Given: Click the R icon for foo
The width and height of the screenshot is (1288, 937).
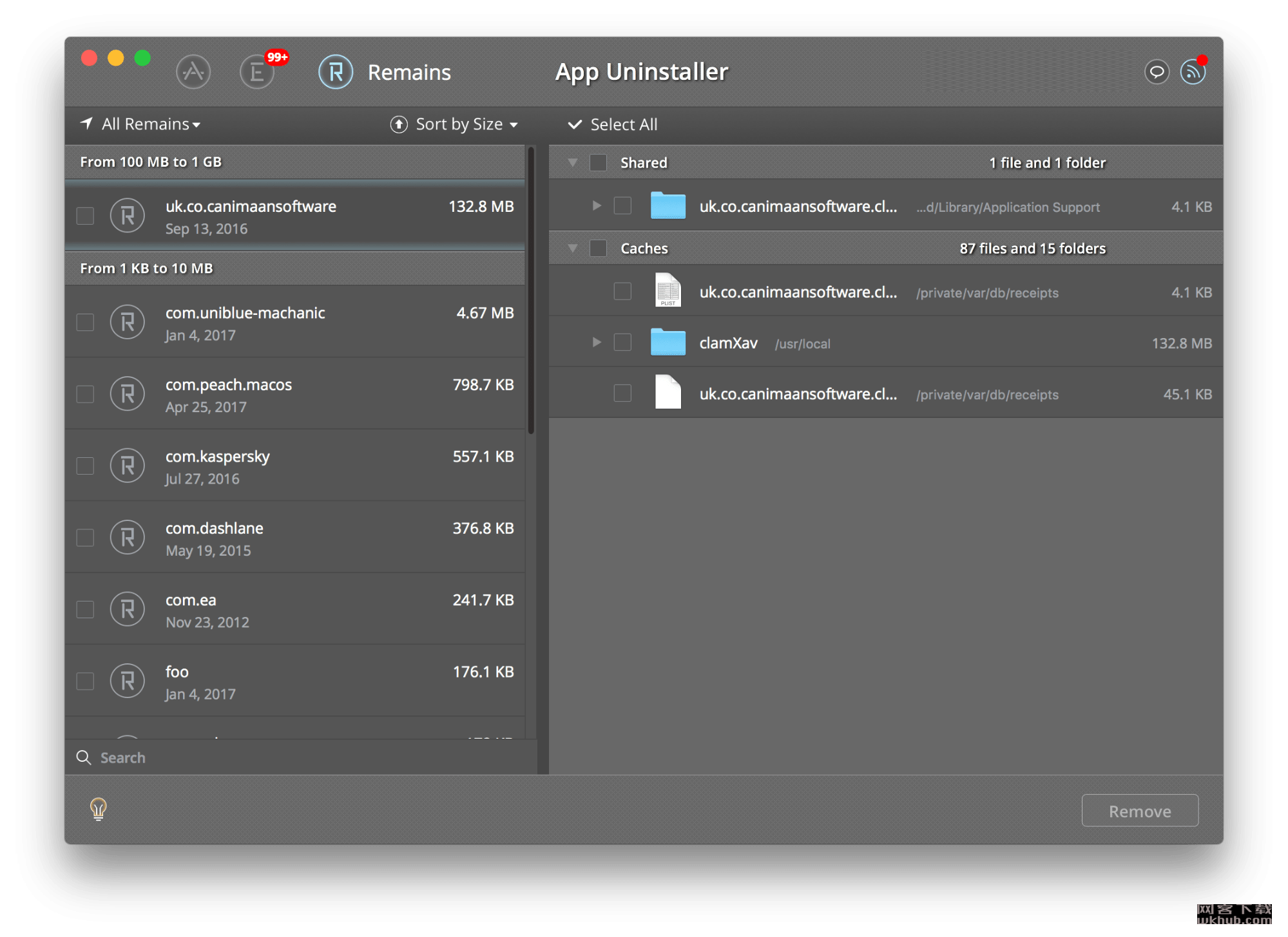Looking at the screenshot, I should [x=128, y=681].
